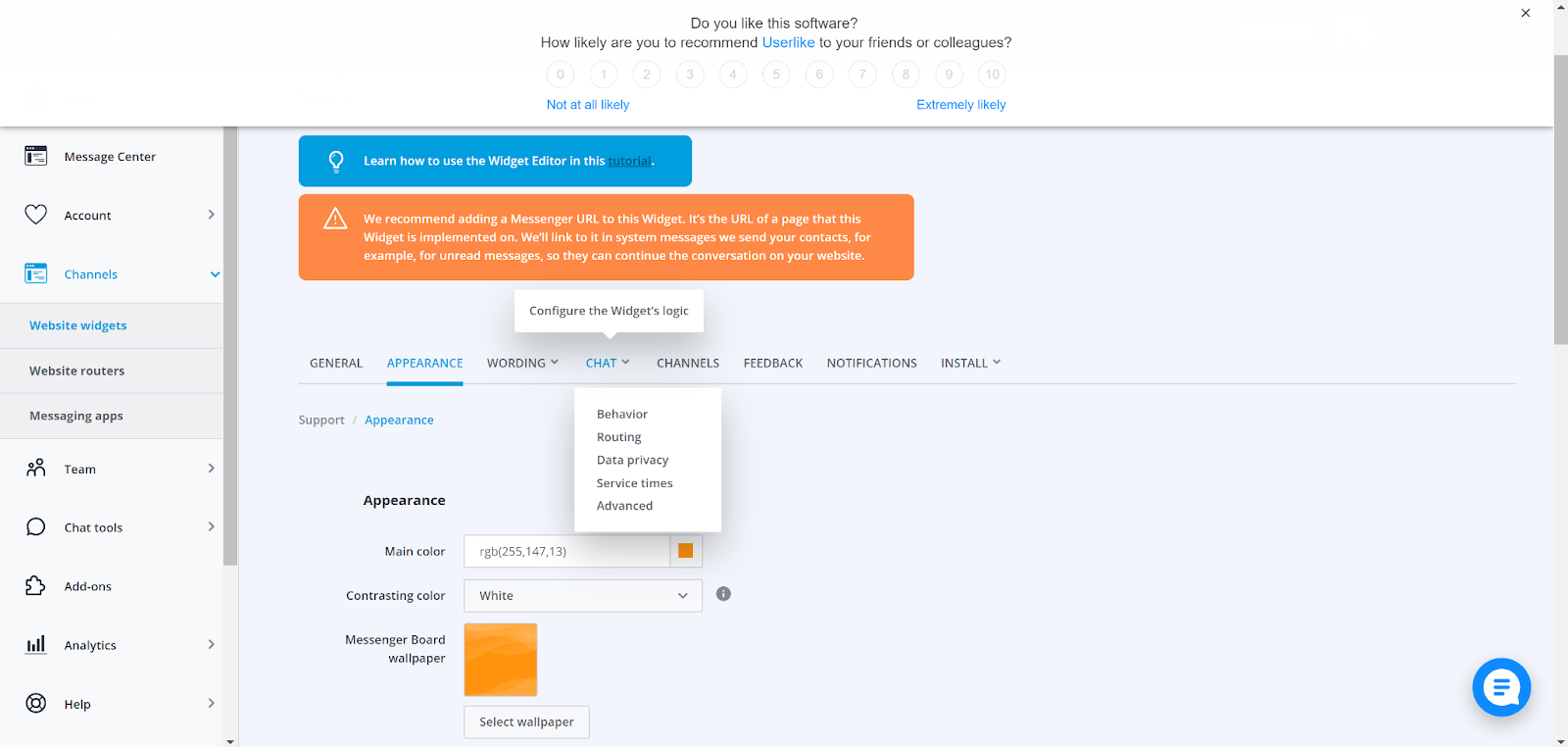Screen dimensions: 1568x747
Task: Click the Chat tools bubble icon
Action: coord(36,527)
